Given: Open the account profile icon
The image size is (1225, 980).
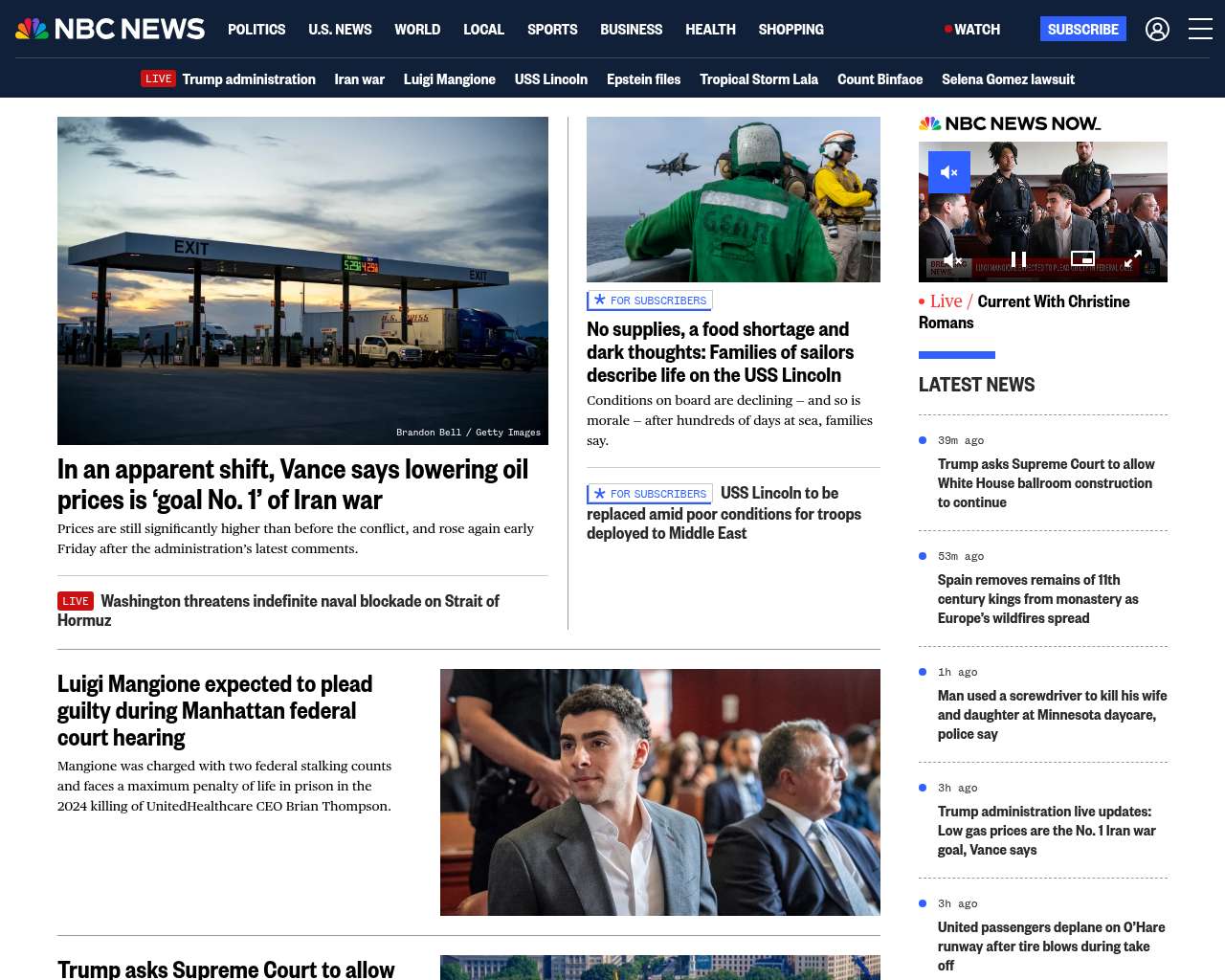Looking at the screenshot, I should pos(1157,30).
